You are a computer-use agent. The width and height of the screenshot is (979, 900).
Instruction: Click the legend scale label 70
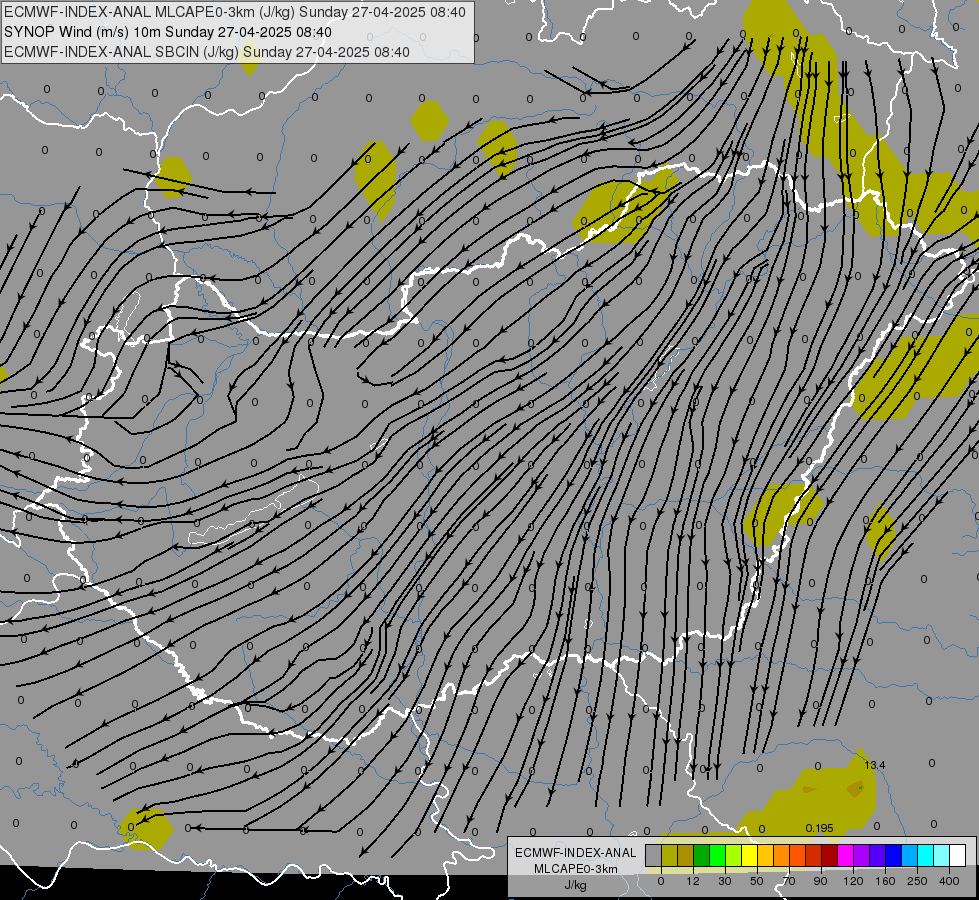(789, 881)
